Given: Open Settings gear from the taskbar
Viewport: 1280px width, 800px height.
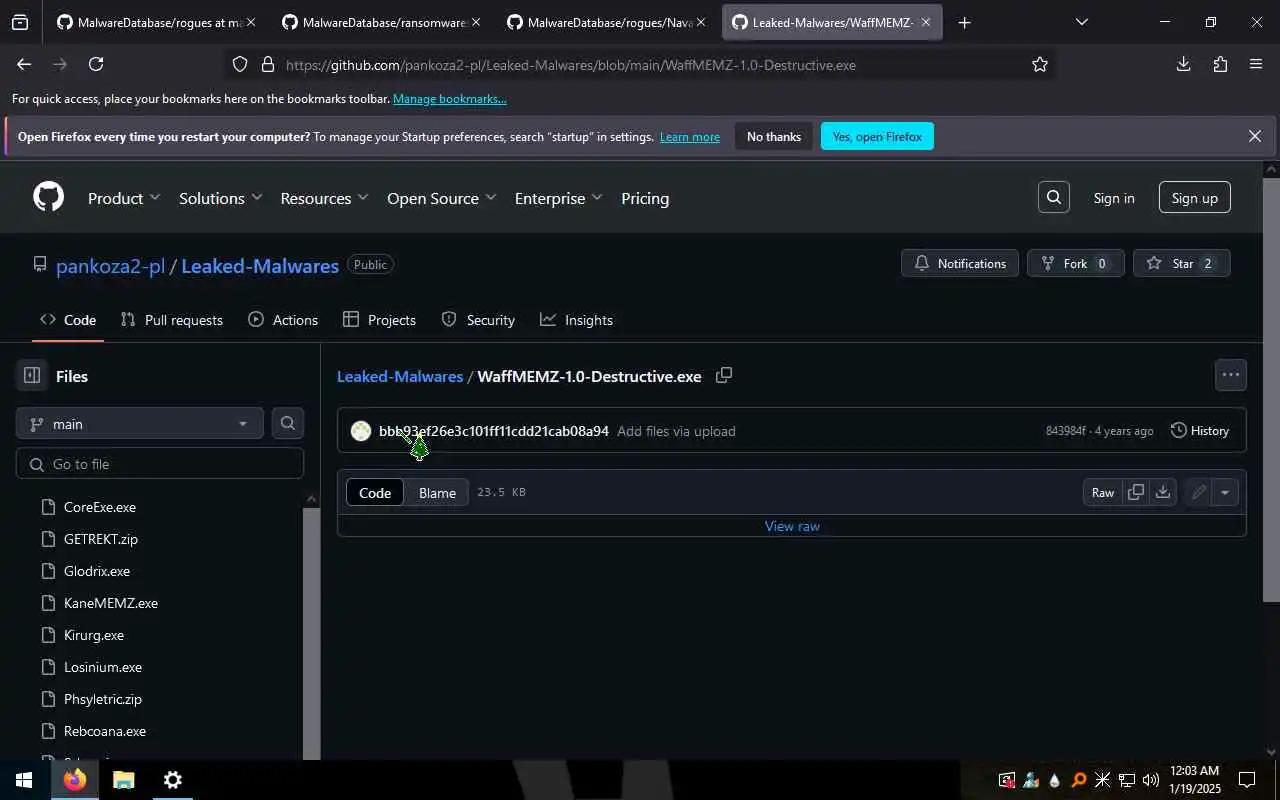Looking at the screenshot, I should tap(172, 780).
